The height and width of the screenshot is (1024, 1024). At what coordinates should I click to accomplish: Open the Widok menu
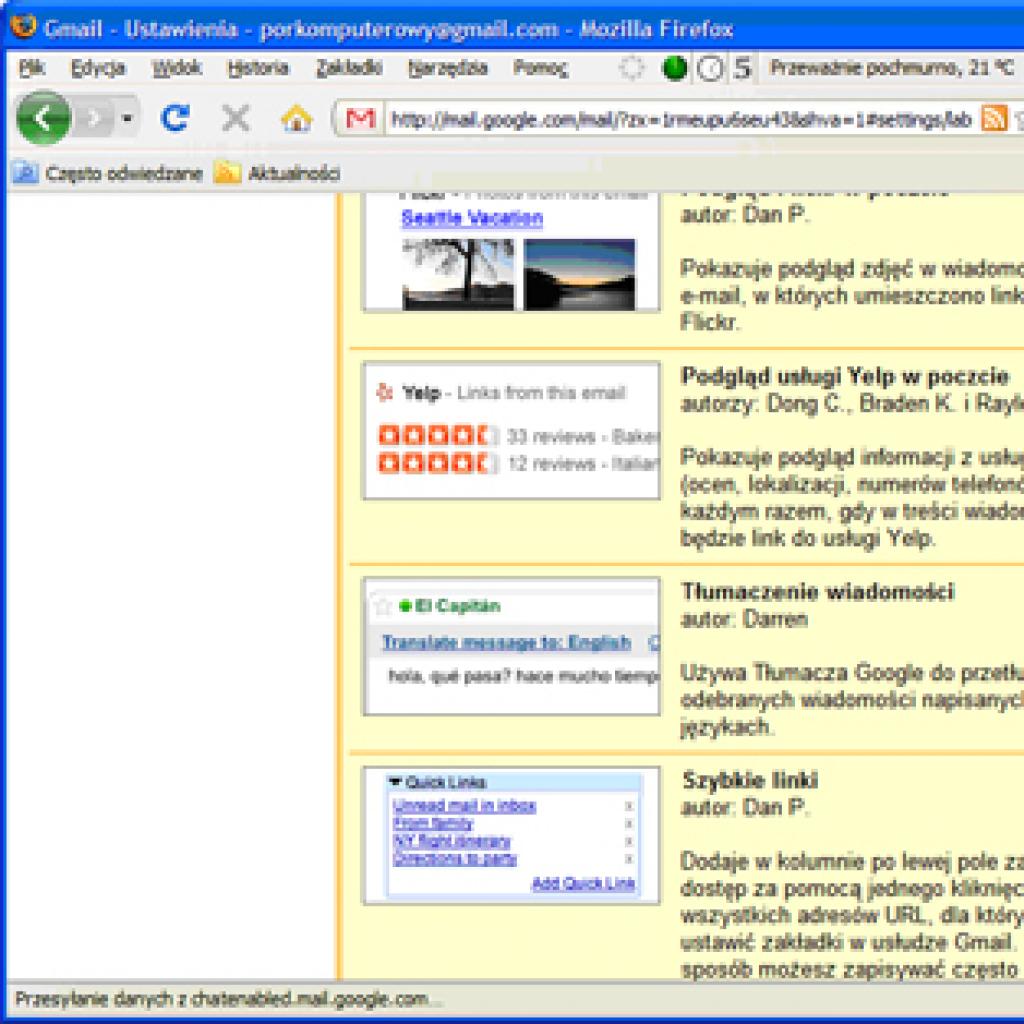click(x=176, y=68)
